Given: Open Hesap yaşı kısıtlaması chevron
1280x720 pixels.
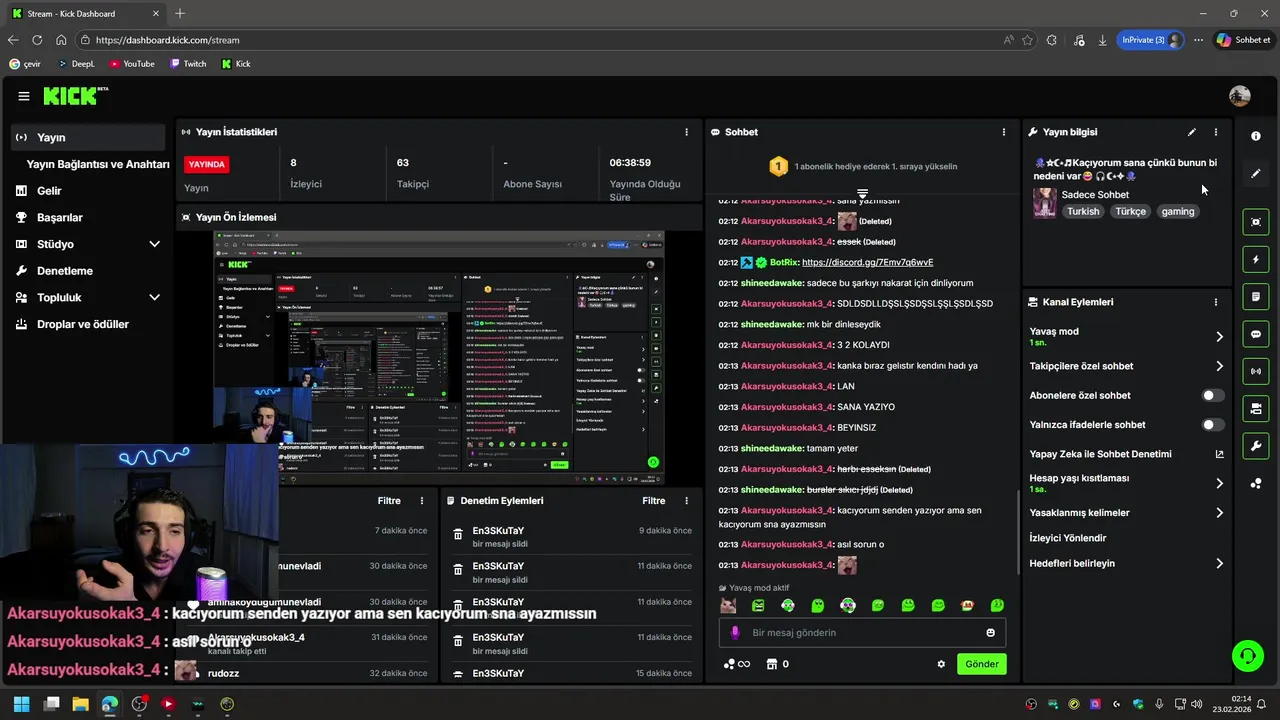Looking at the screenshot, I should pos(1219,483).
